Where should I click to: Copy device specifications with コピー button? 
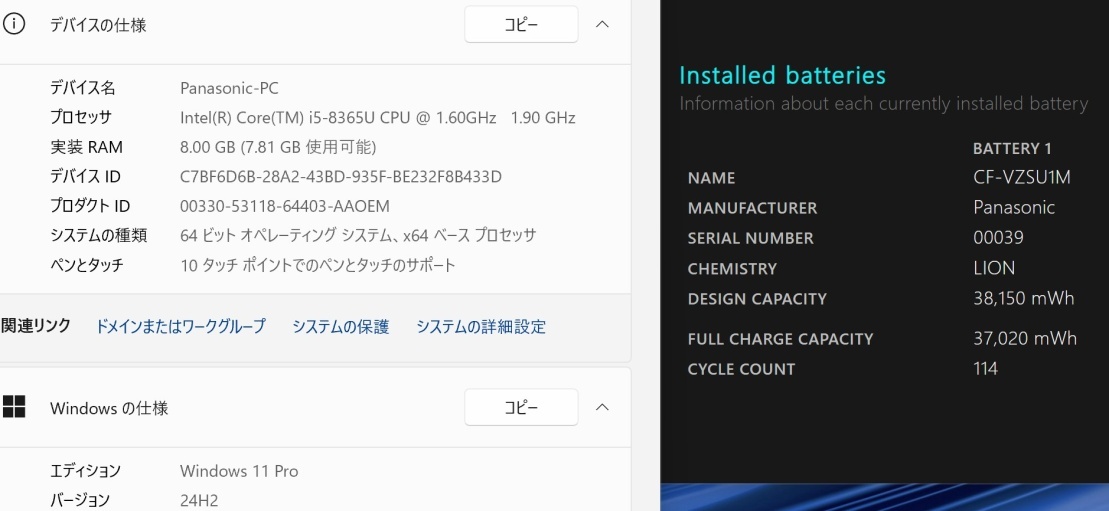(x=521, y=25)
